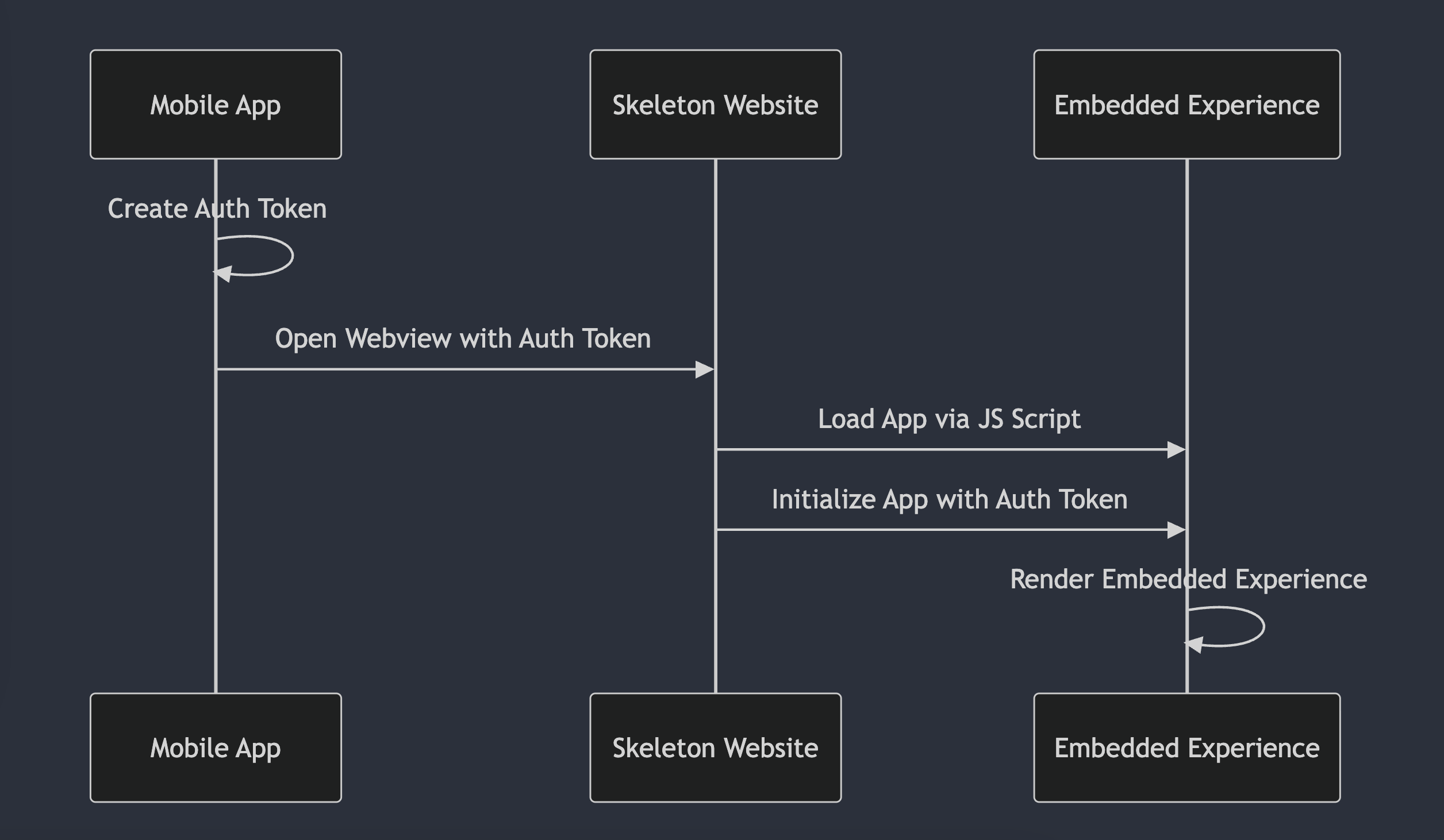Select the Open Webview with Auth Token label
This screenshot has height=840, width=1444.
(463, 338)
